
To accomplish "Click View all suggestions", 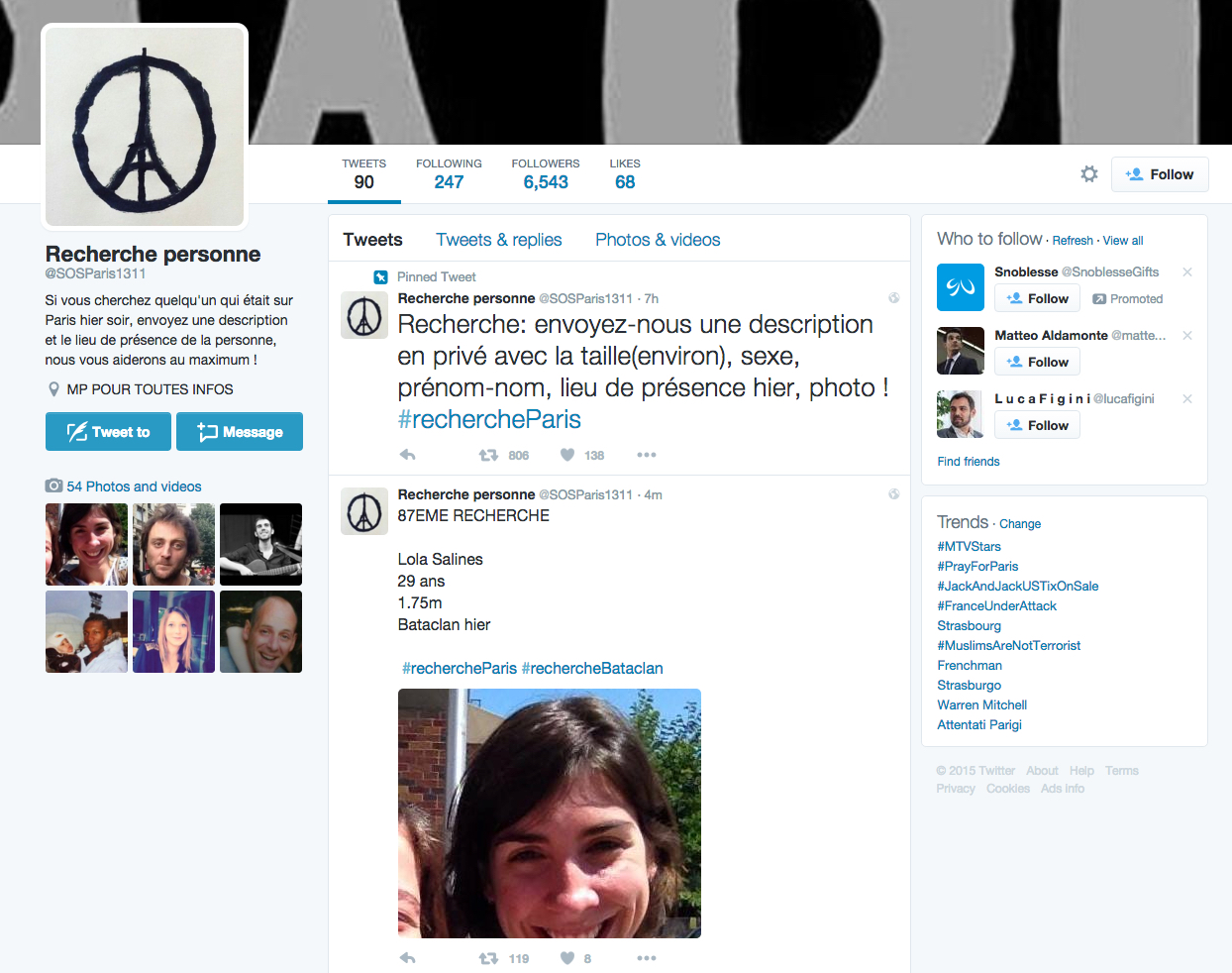I will tap(1123, 241).
